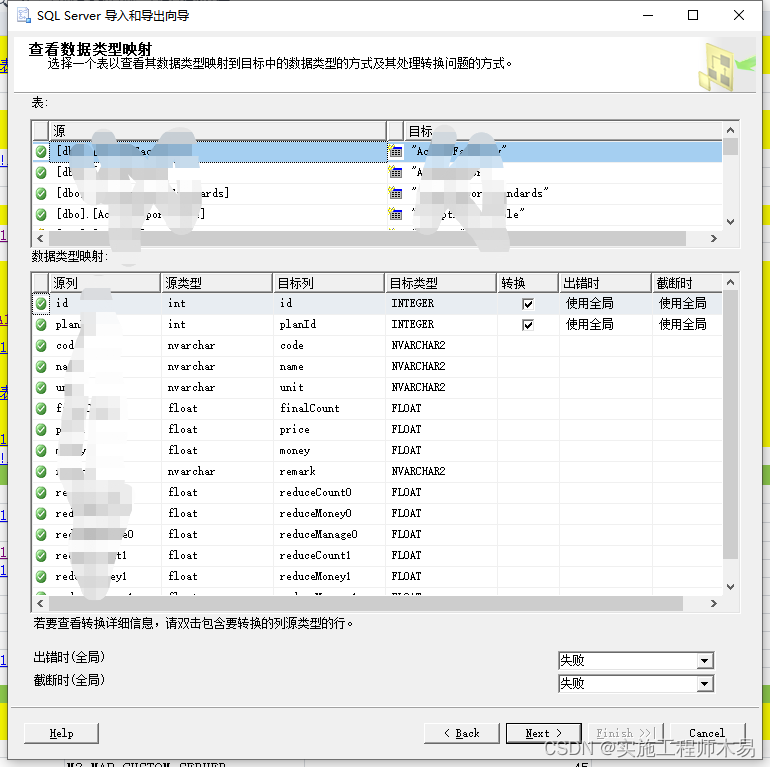Screen dimensions: 770x767
Task: Click the 源列 column header
Action: (x=105, y=283)
